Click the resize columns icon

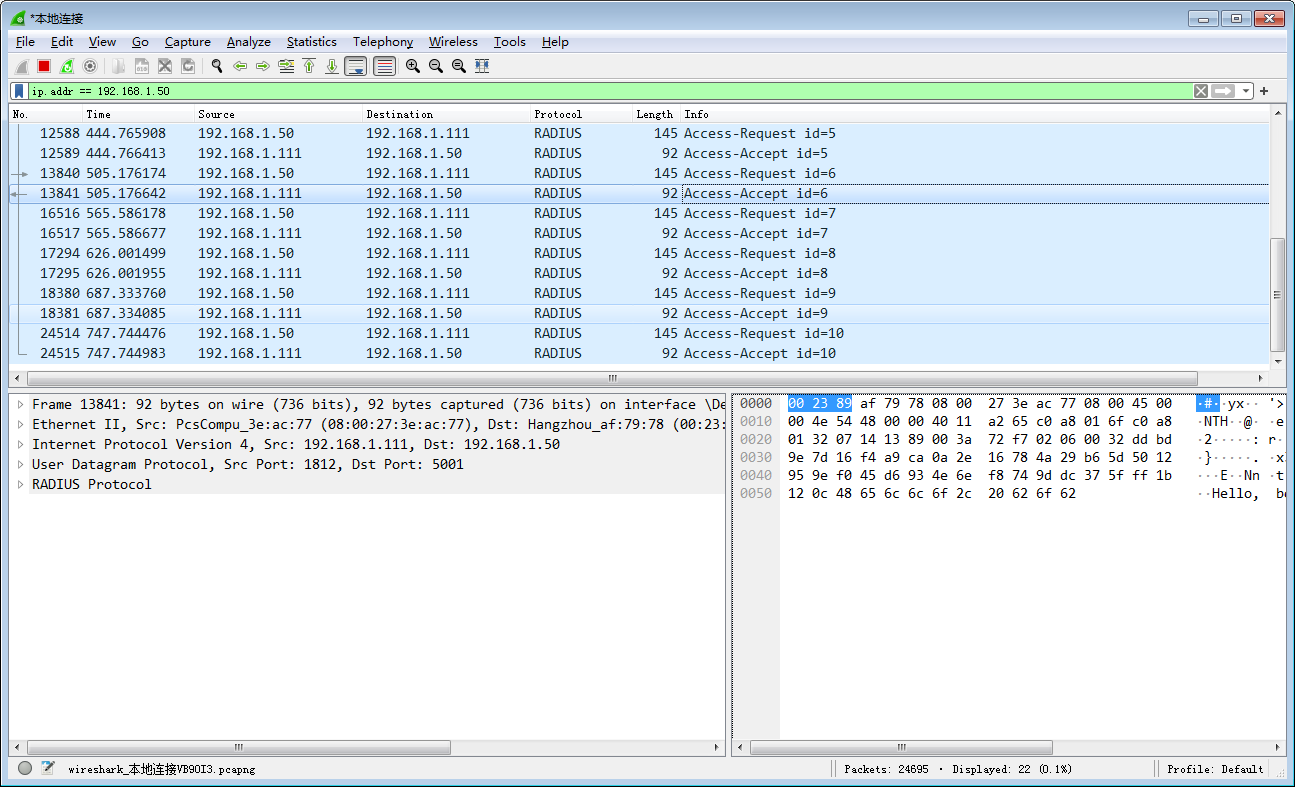(482, 66)
